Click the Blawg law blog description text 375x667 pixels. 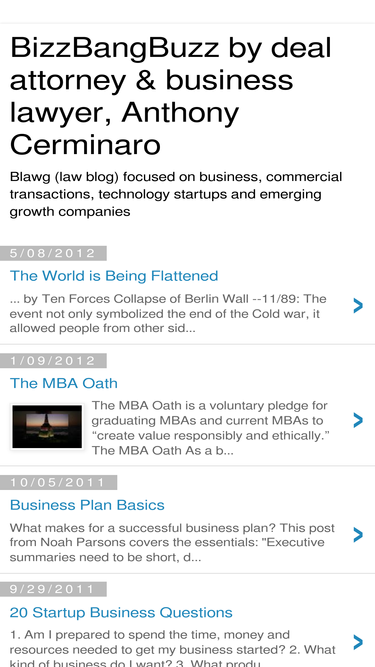176,194
